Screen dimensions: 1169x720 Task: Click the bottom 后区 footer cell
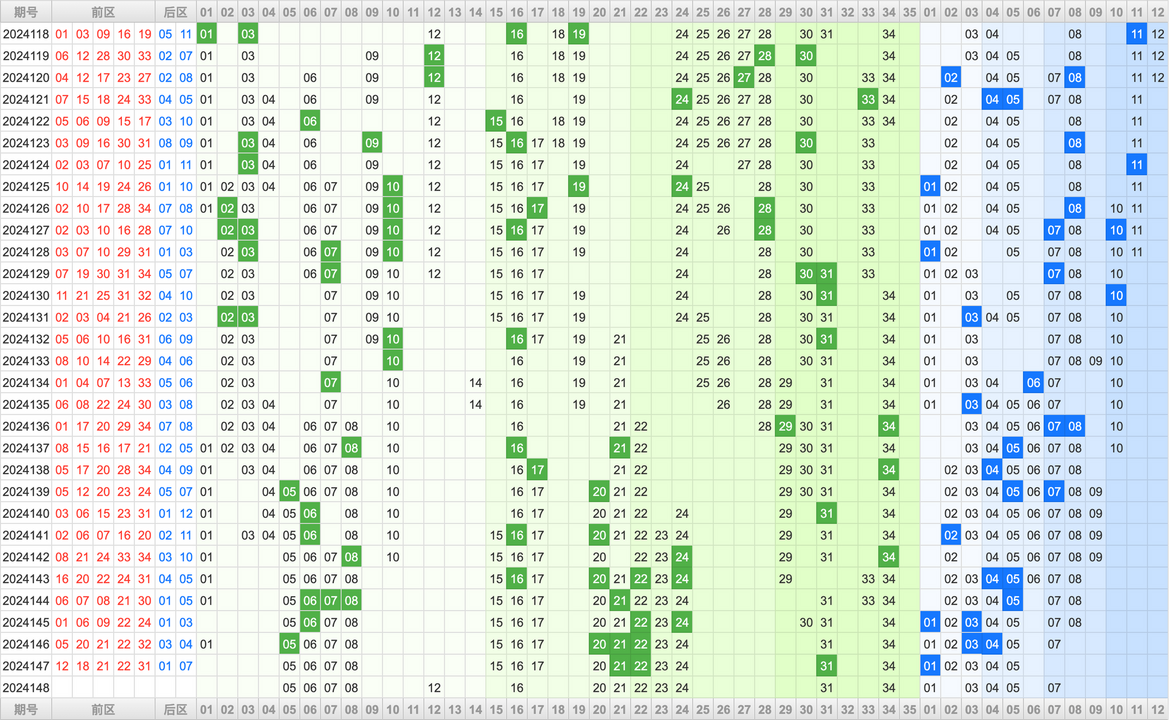175,709
